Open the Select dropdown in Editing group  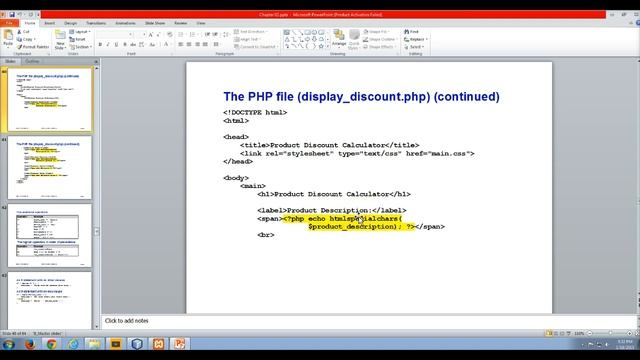tap(414, 47)
